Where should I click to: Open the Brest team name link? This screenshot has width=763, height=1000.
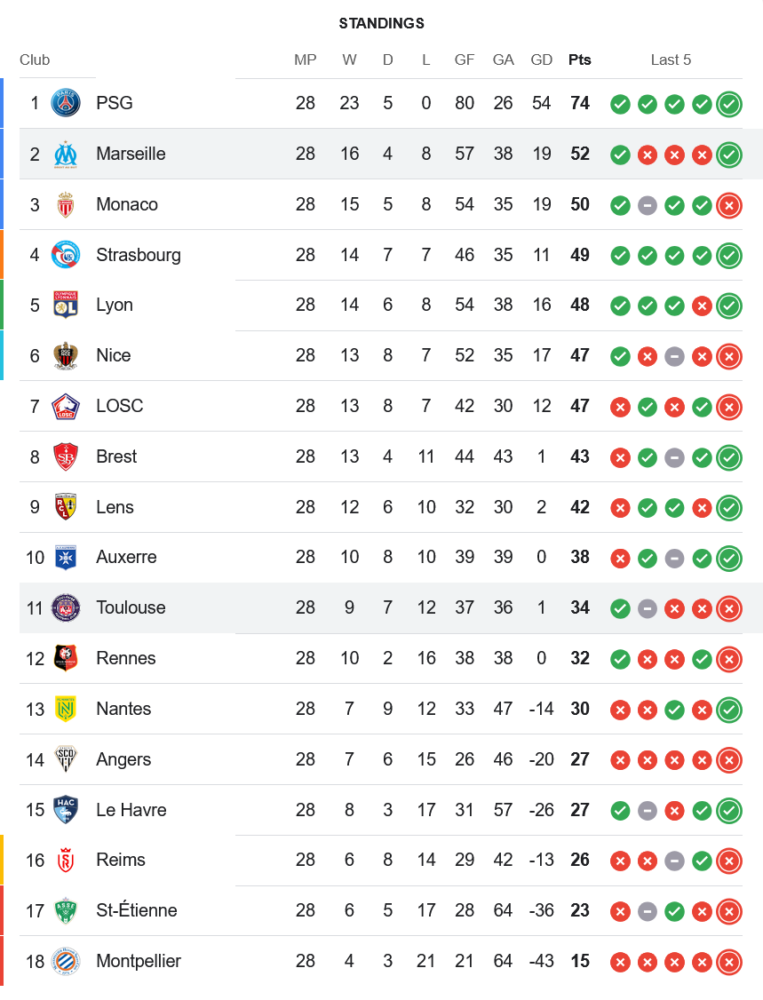coord(116,456)
